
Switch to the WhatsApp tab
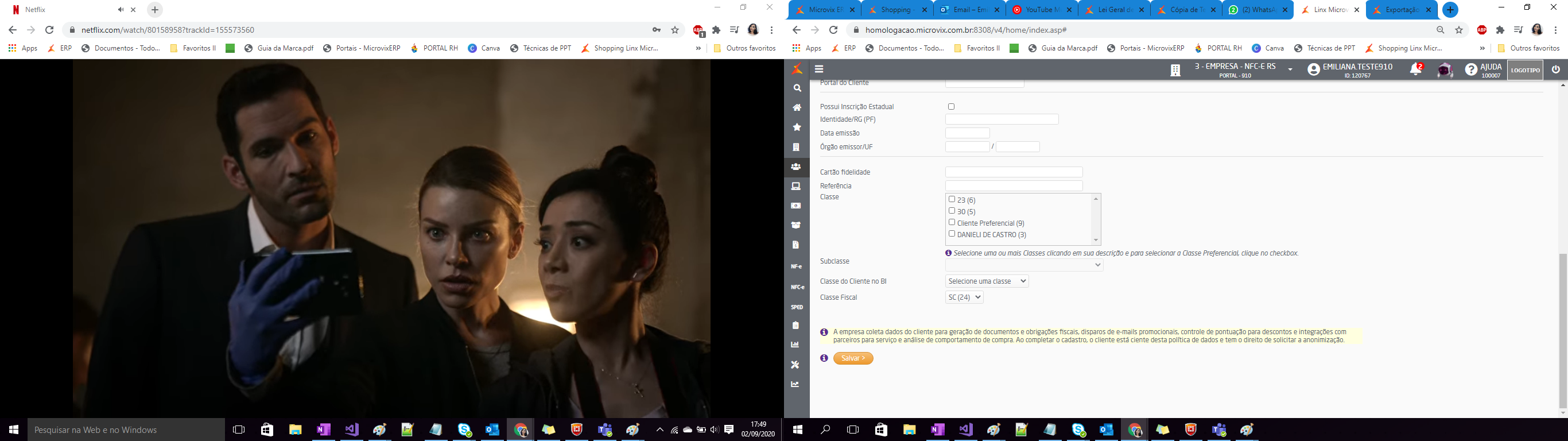pos(1259,10)
